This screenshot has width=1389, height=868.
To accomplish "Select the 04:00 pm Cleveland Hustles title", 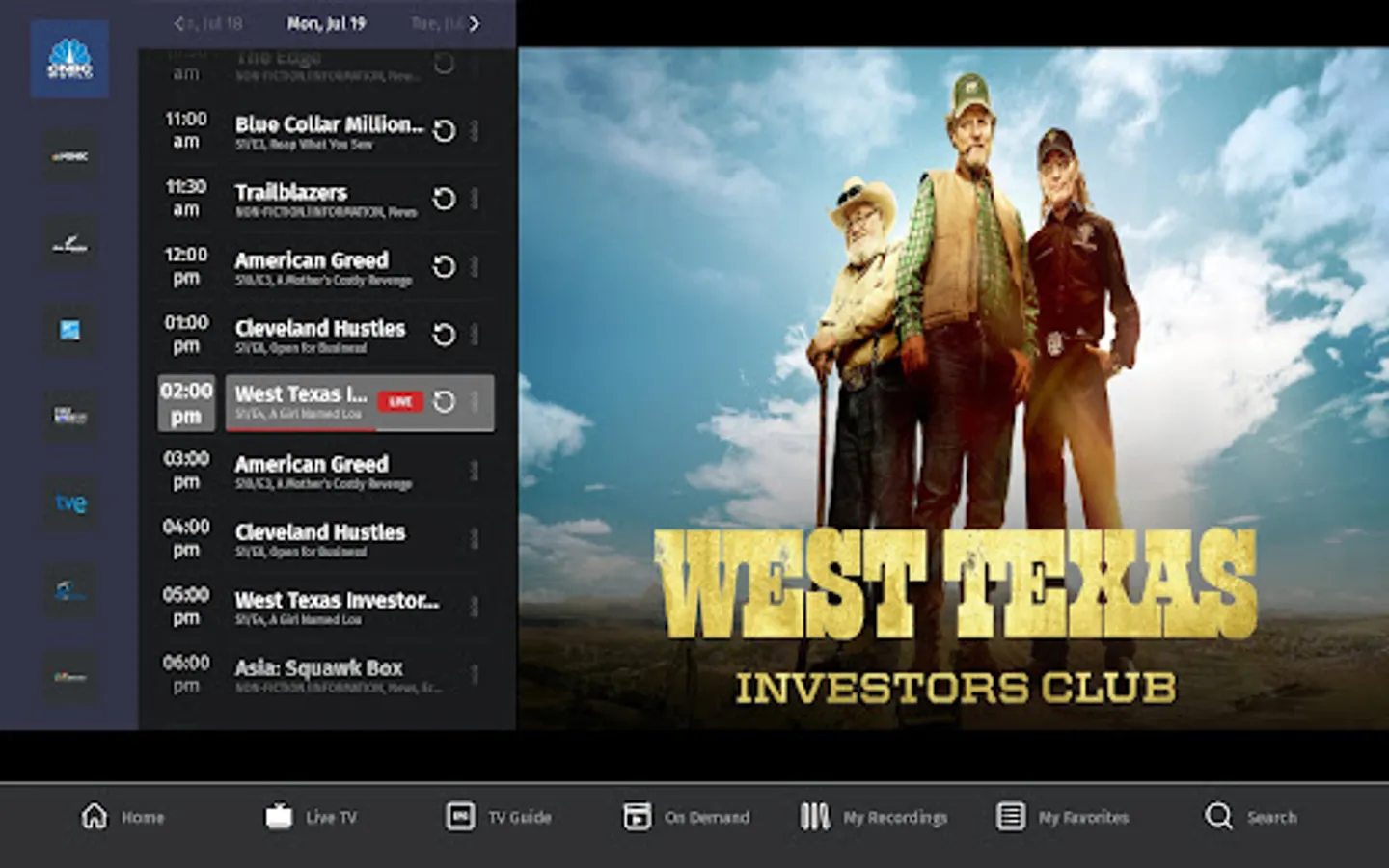I will (320, 532).
